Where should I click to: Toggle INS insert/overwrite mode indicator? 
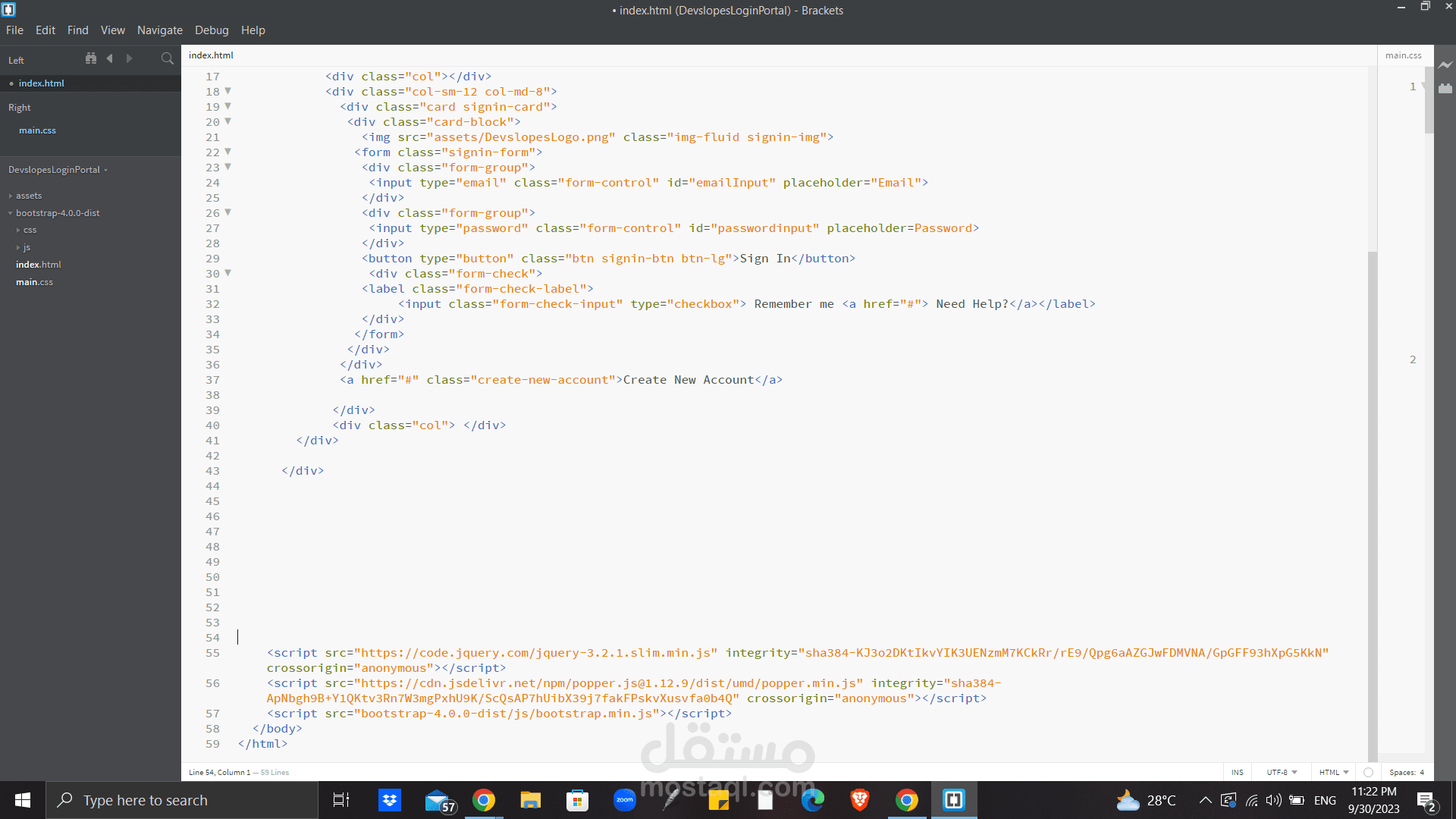(1237, 772)
